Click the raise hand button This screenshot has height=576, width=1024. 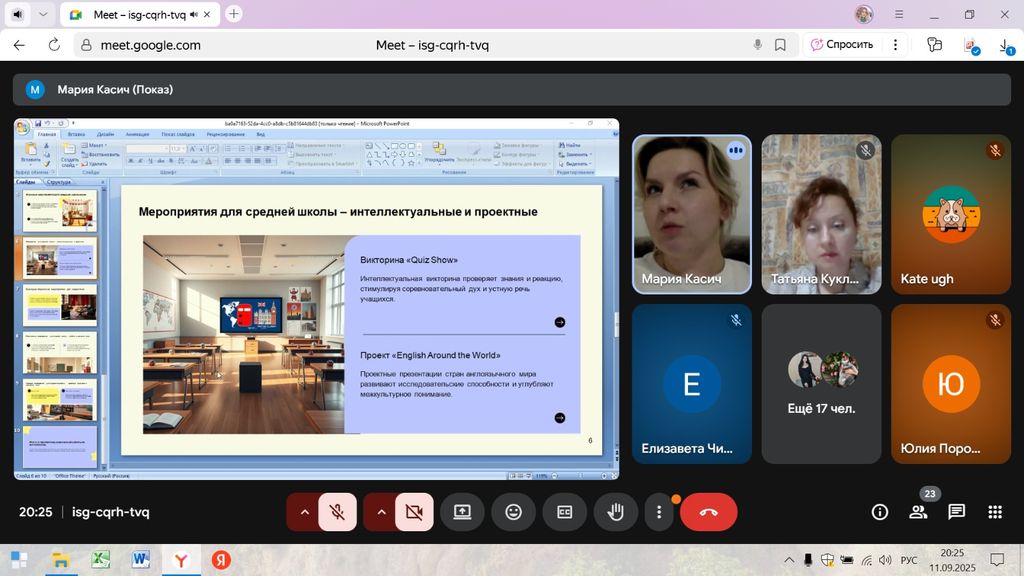(616, 512)
